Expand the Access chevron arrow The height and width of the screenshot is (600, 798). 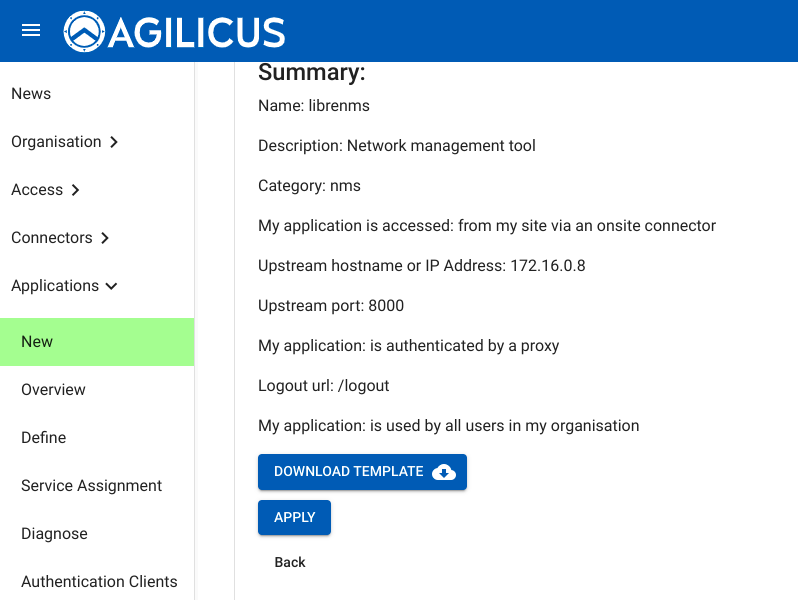click(75, 190)
